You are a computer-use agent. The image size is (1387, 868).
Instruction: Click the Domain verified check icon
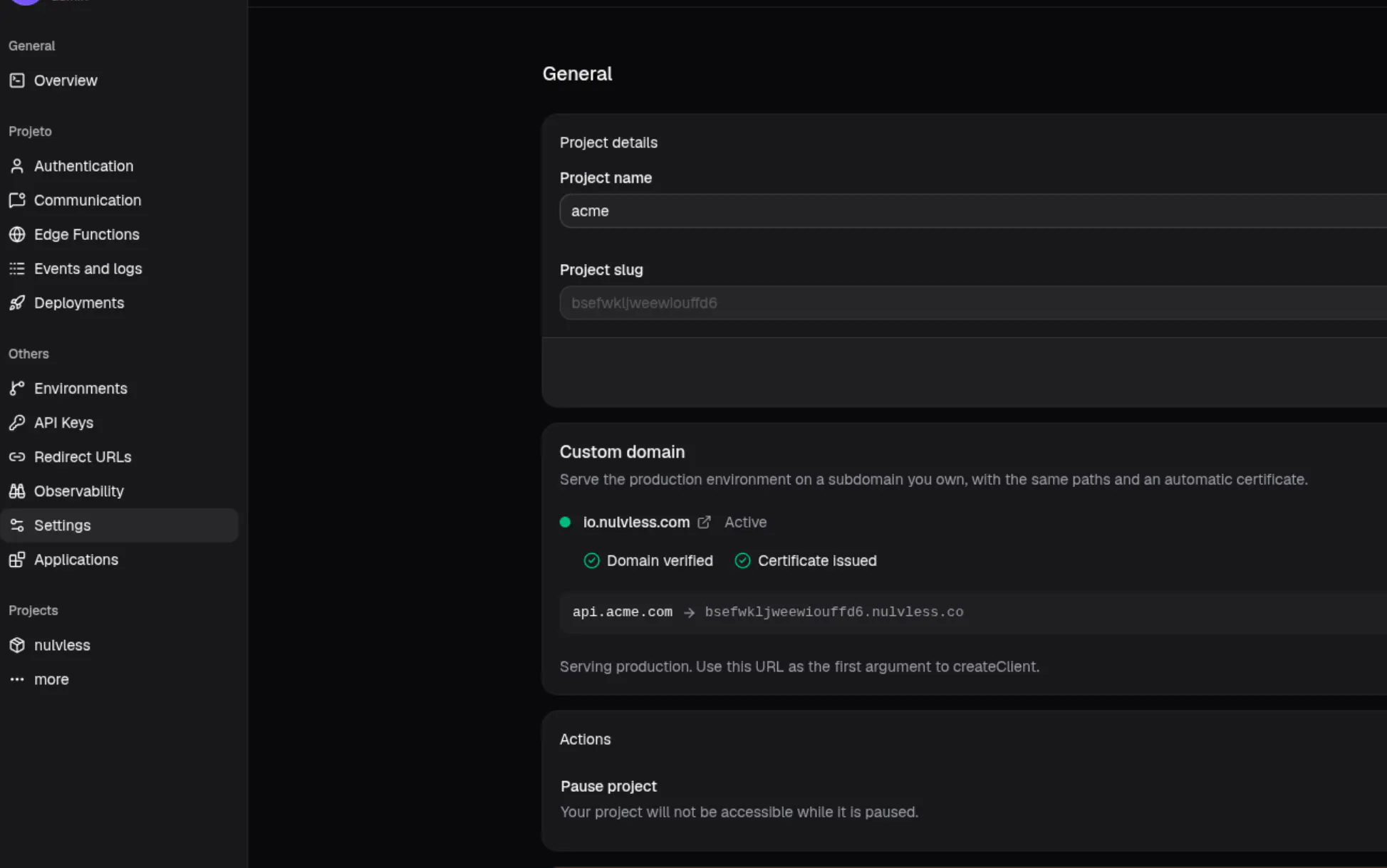591,560
